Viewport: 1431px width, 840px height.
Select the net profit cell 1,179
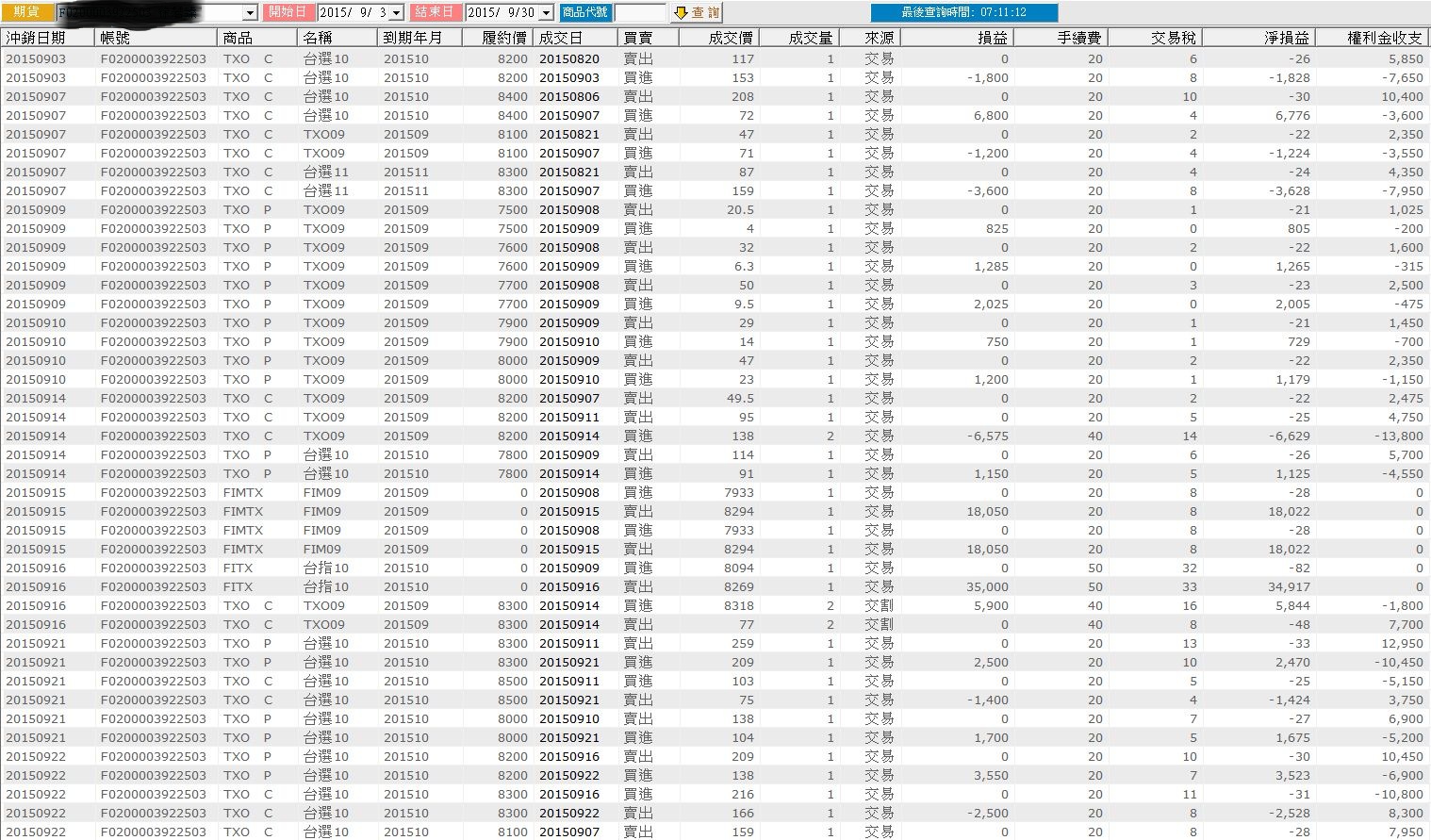[x=1292, y=379]
